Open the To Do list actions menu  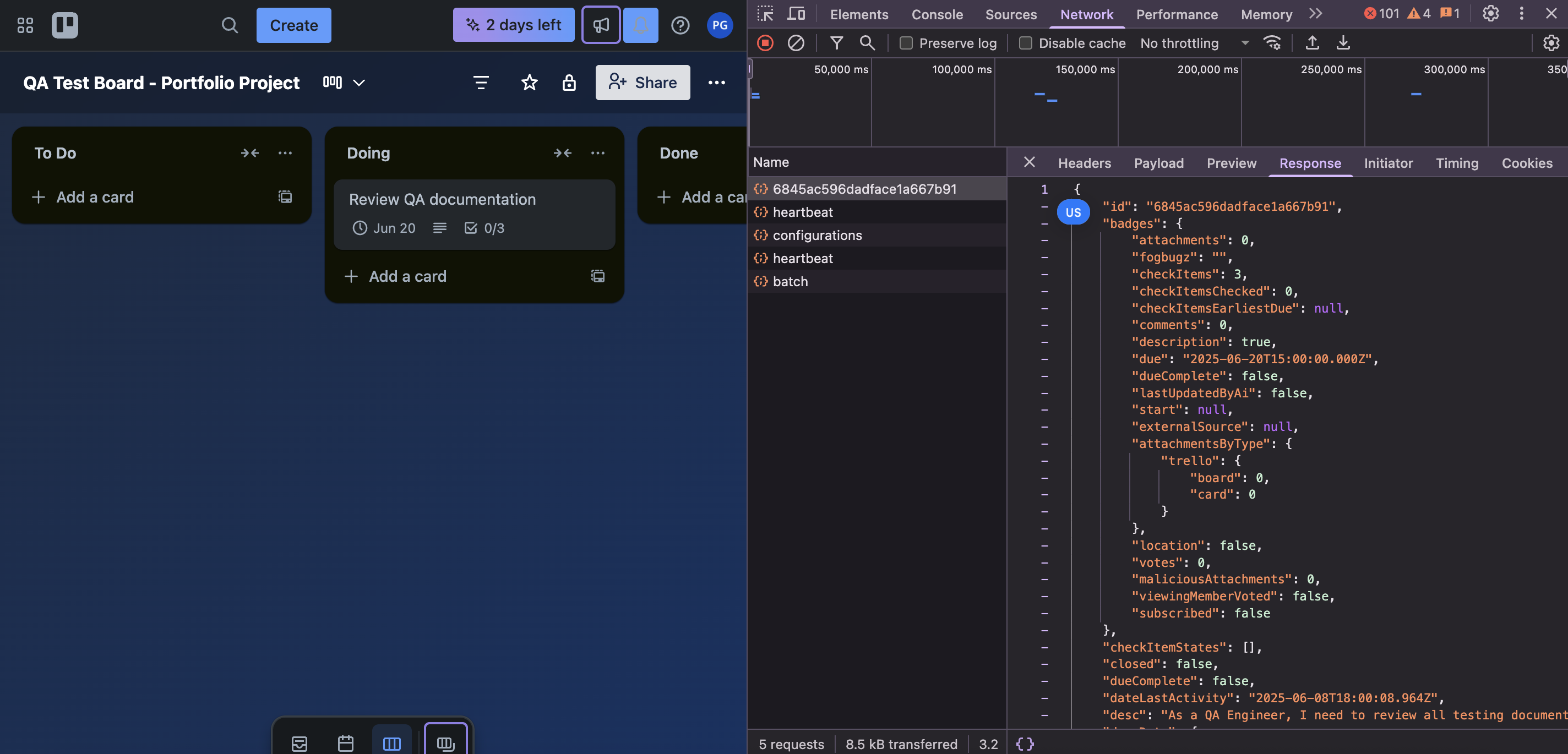point(285,153)
